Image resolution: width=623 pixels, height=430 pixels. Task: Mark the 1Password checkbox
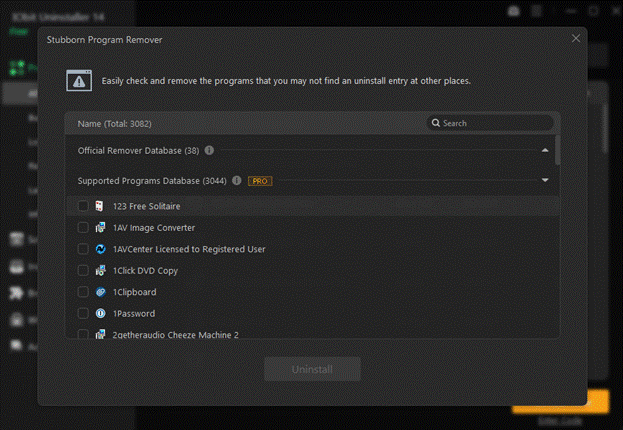pyautogui.click(x=83, y=313)
